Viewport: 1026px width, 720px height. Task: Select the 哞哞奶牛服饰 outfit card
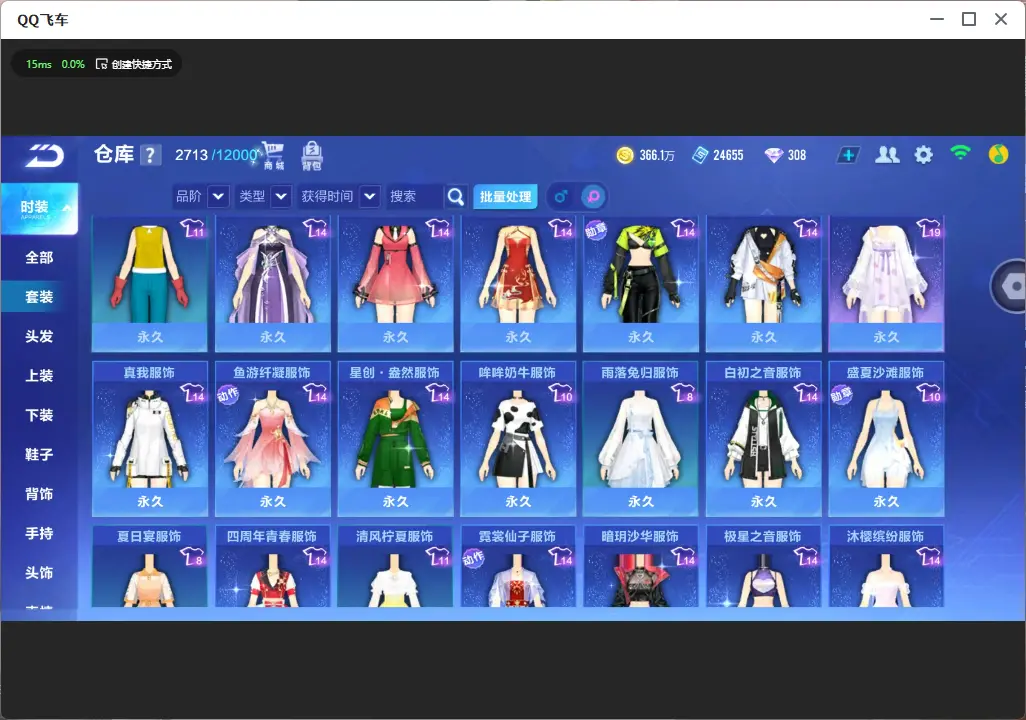[518, 439]
